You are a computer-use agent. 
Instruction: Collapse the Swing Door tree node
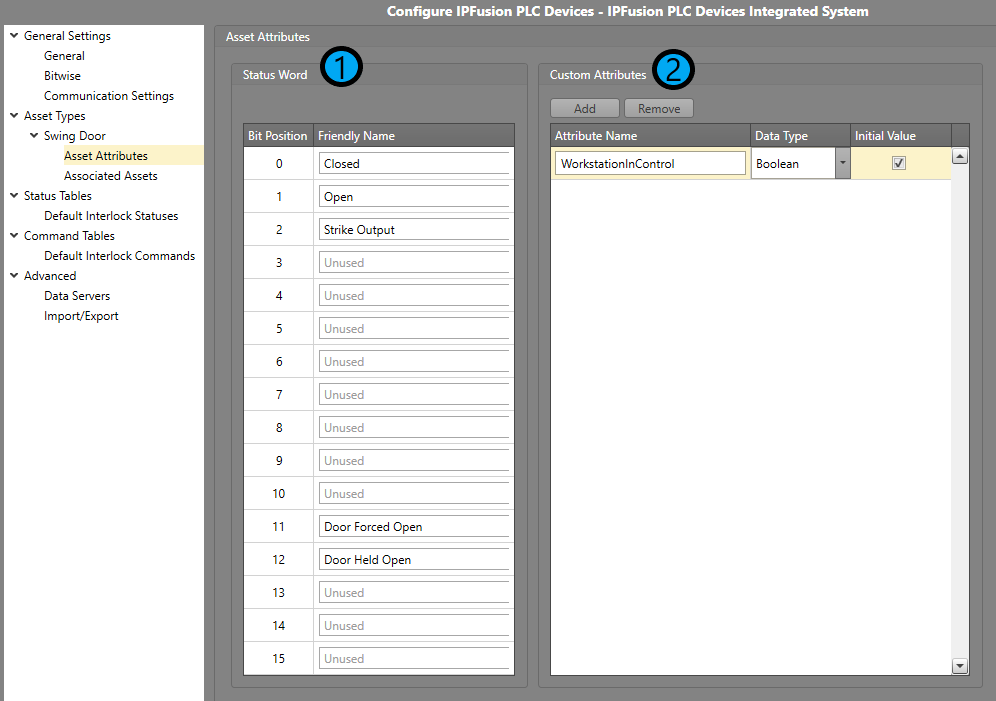pyautogui.click(x=34, y=136)
